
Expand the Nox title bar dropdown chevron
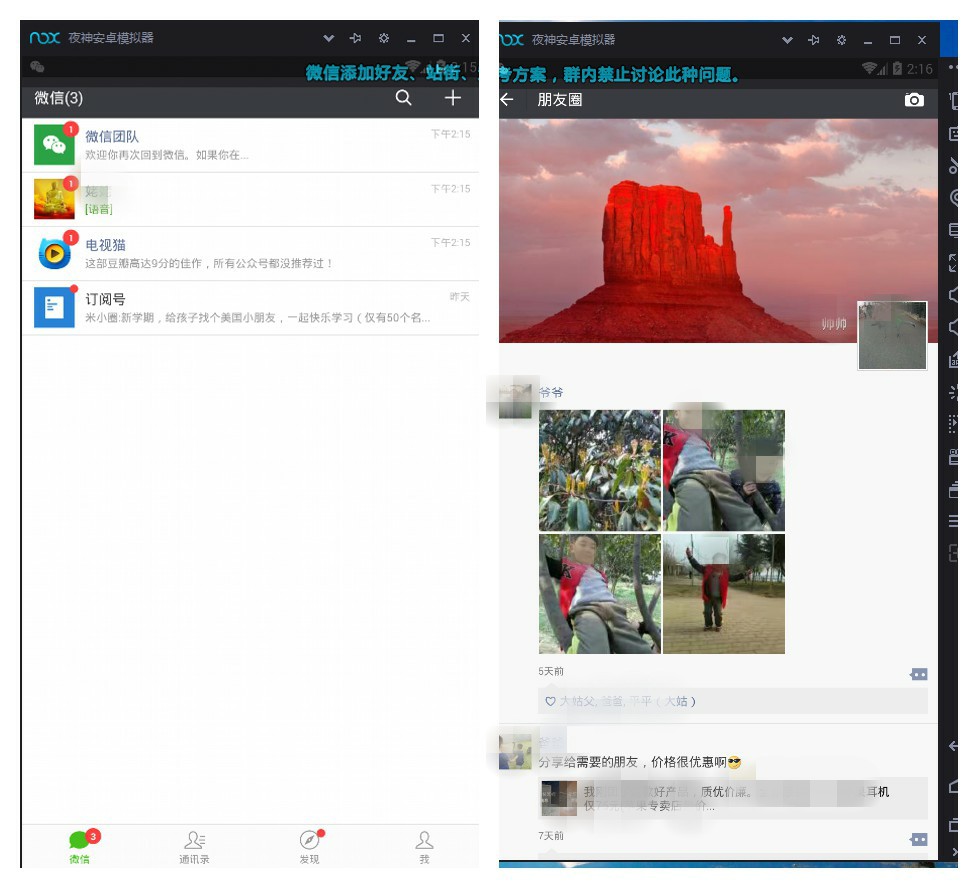(x=328, y=38)
